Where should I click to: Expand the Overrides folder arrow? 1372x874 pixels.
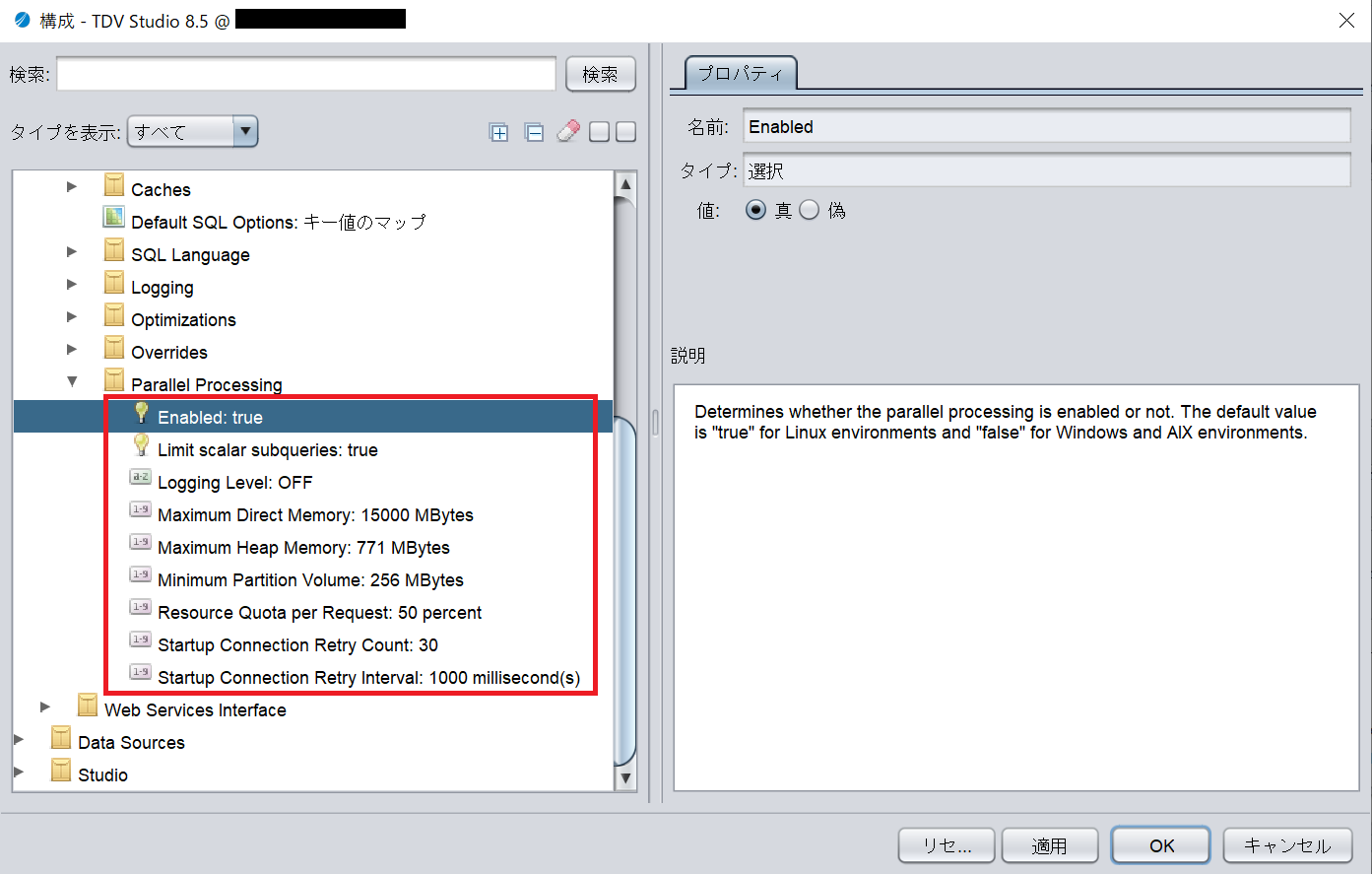(71, 349)
